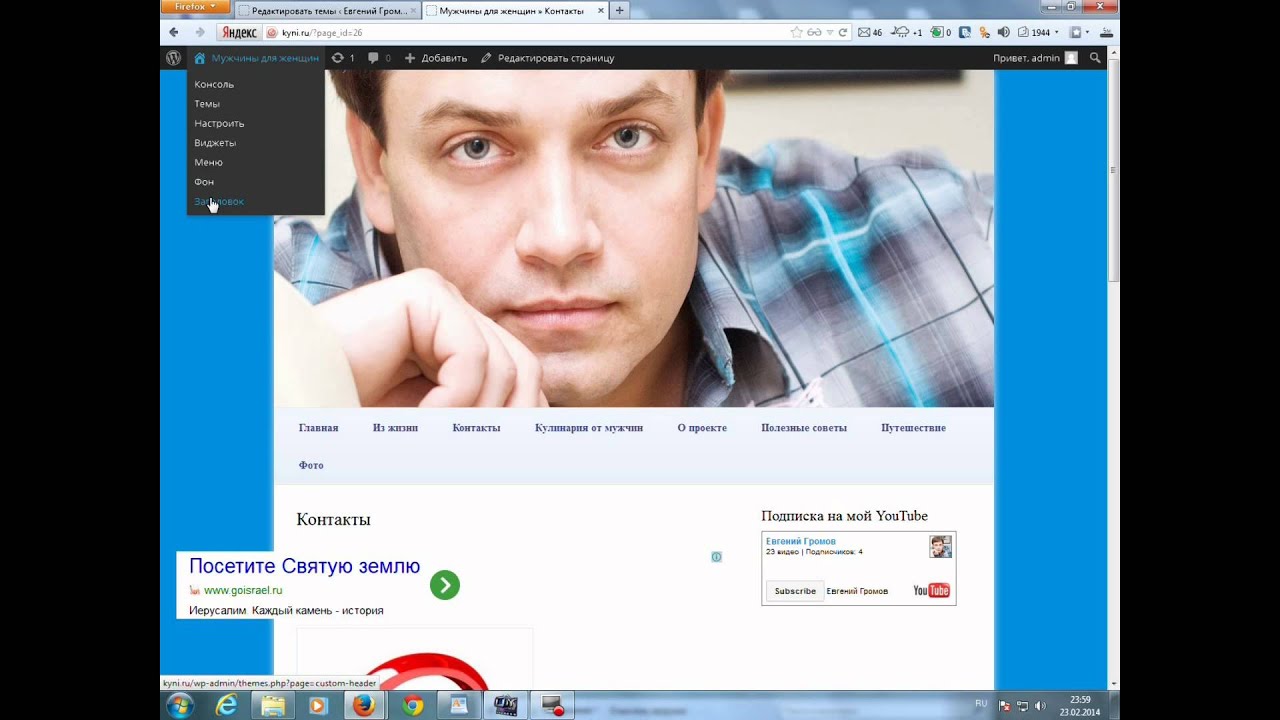Open the Посетите Святую землю ad headline
1280x720 pixels.
304,566
